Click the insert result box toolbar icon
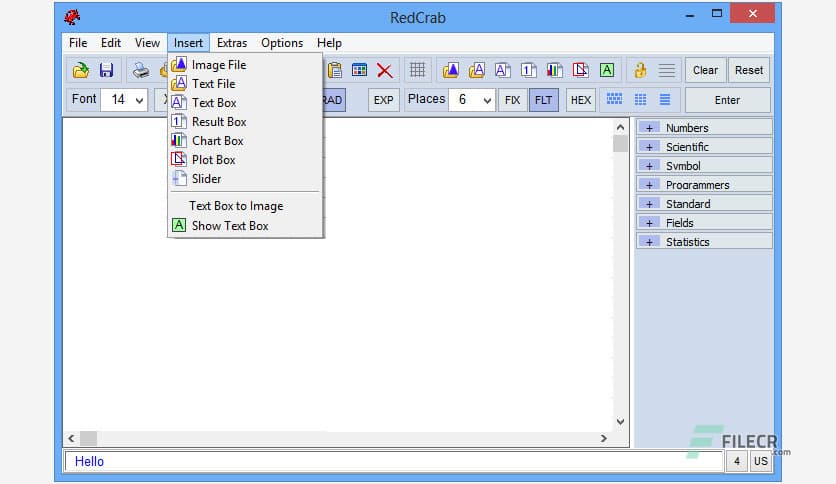836x484 pixels. pos(528,70)
